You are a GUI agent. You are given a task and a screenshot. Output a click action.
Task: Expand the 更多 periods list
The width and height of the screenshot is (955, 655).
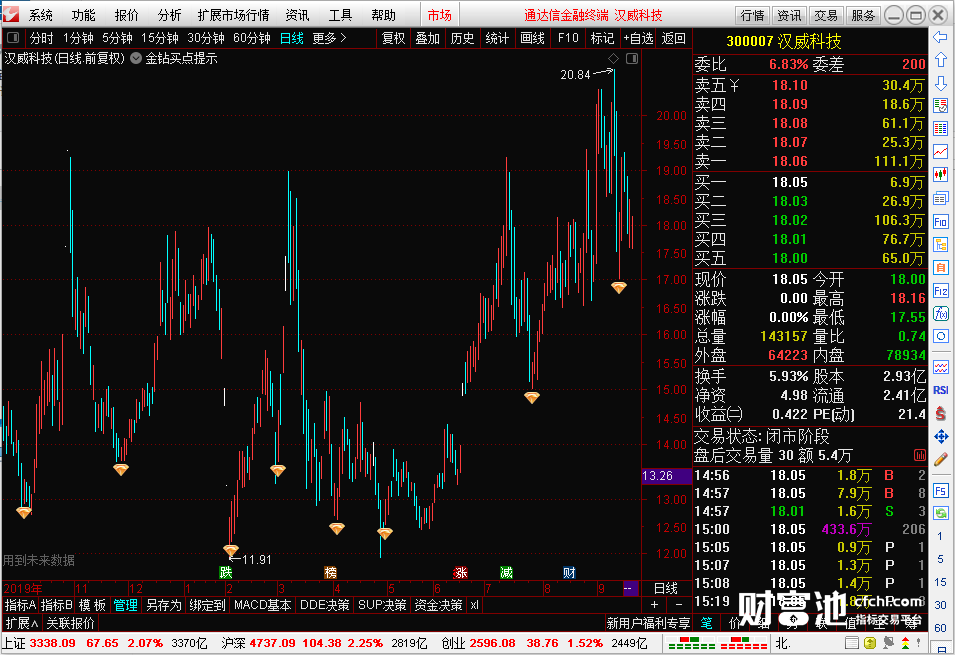click(329, 38)
